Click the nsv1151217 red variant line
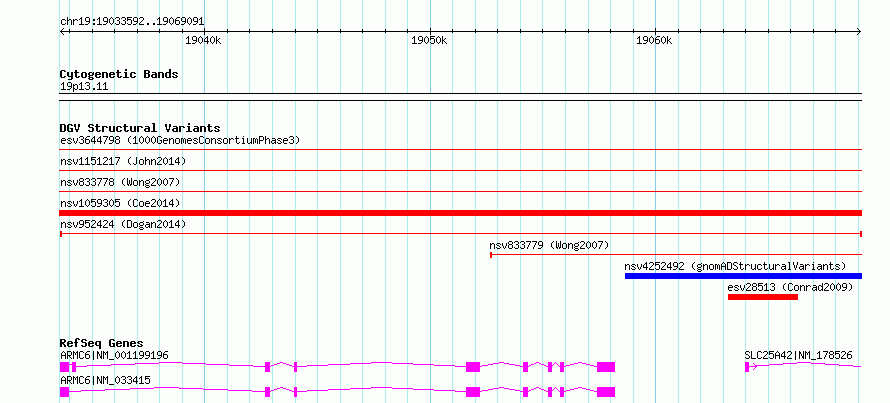This screenshot has width=890, height=403. click(460, 170)
